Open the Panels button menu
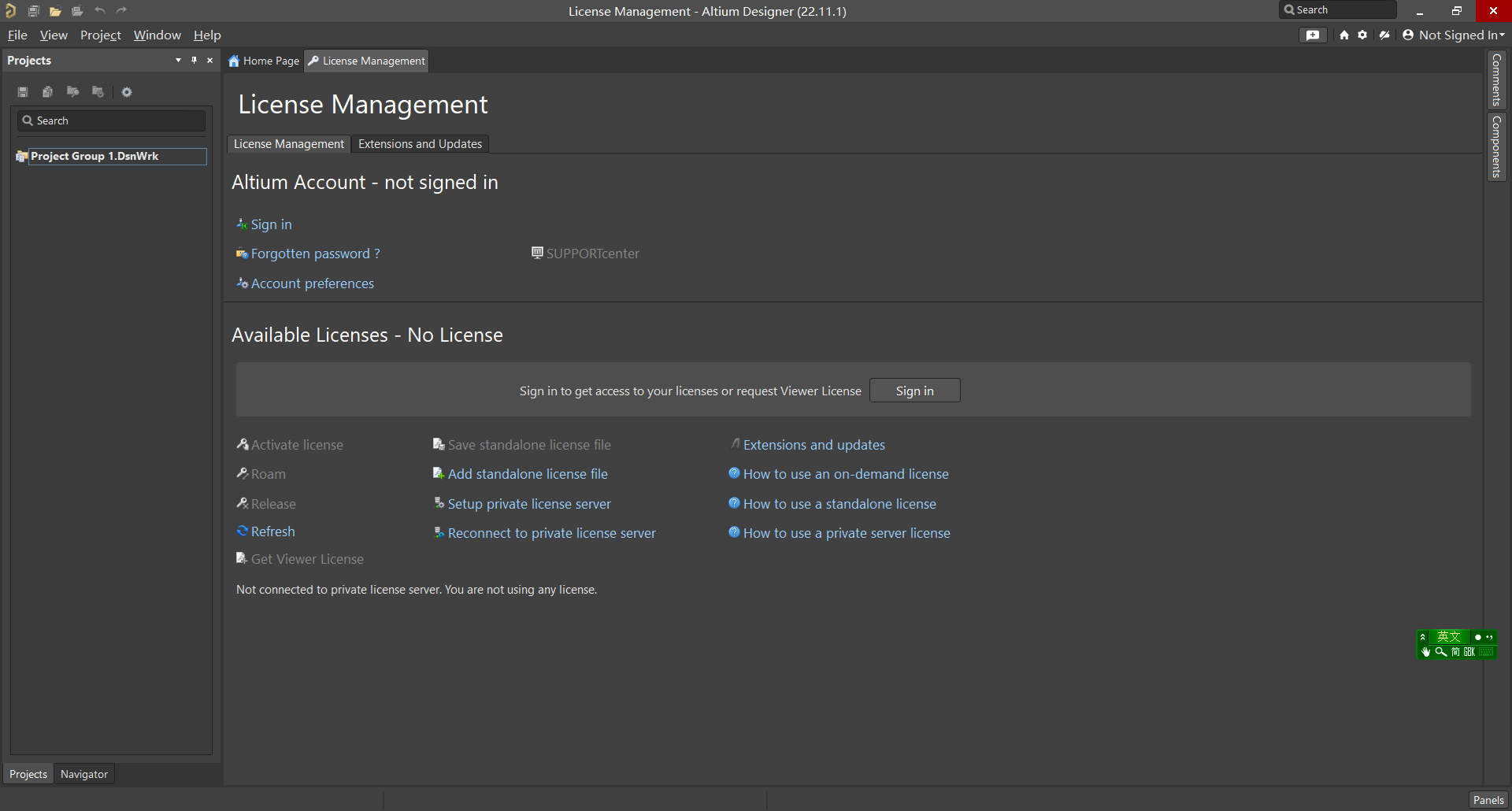The height and width of the screenshot is (811, 1512). click(1488, 800)
